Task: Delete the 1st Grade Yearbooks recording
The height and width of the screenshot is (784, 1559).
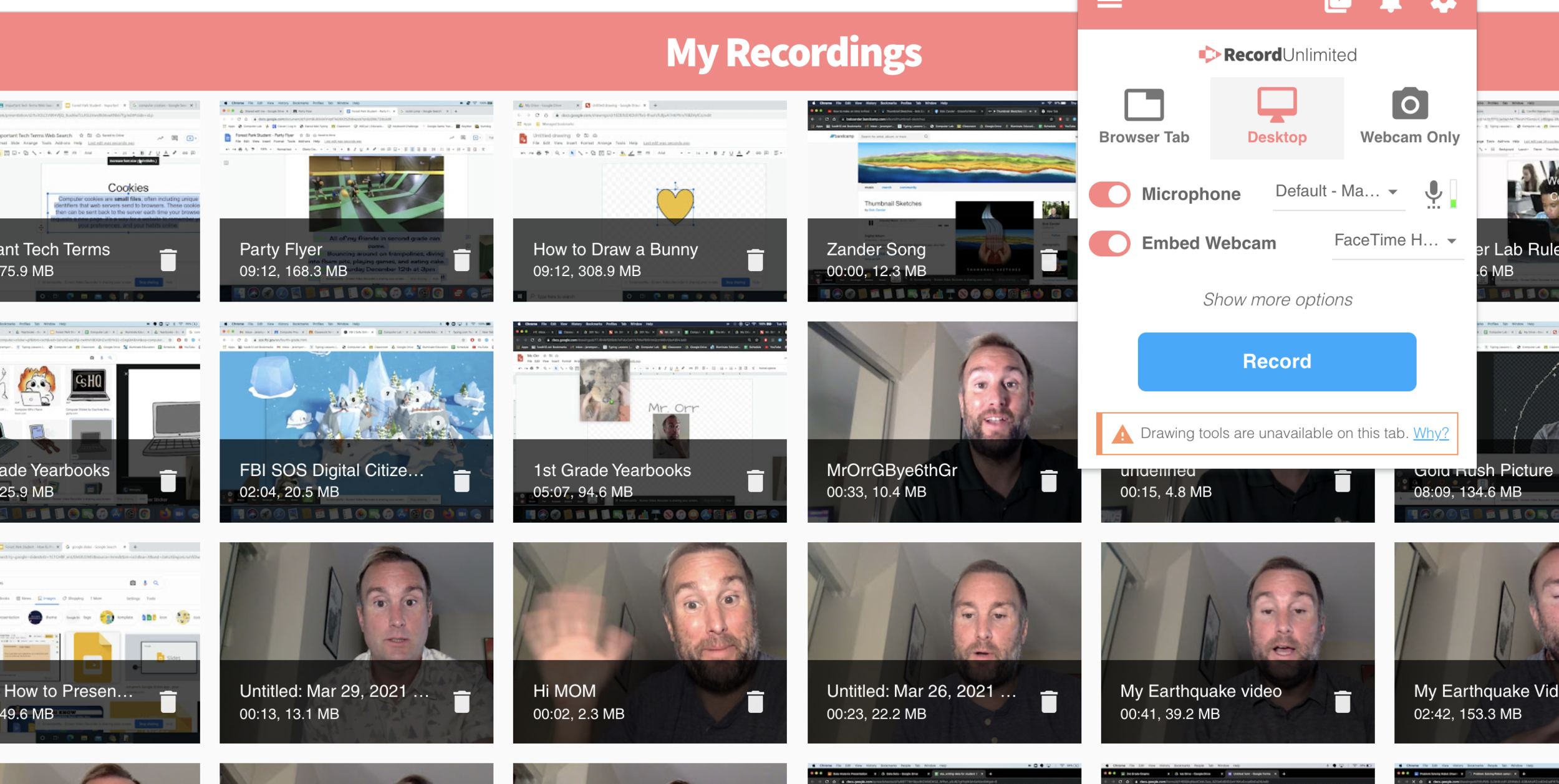Action: [755, 480]
